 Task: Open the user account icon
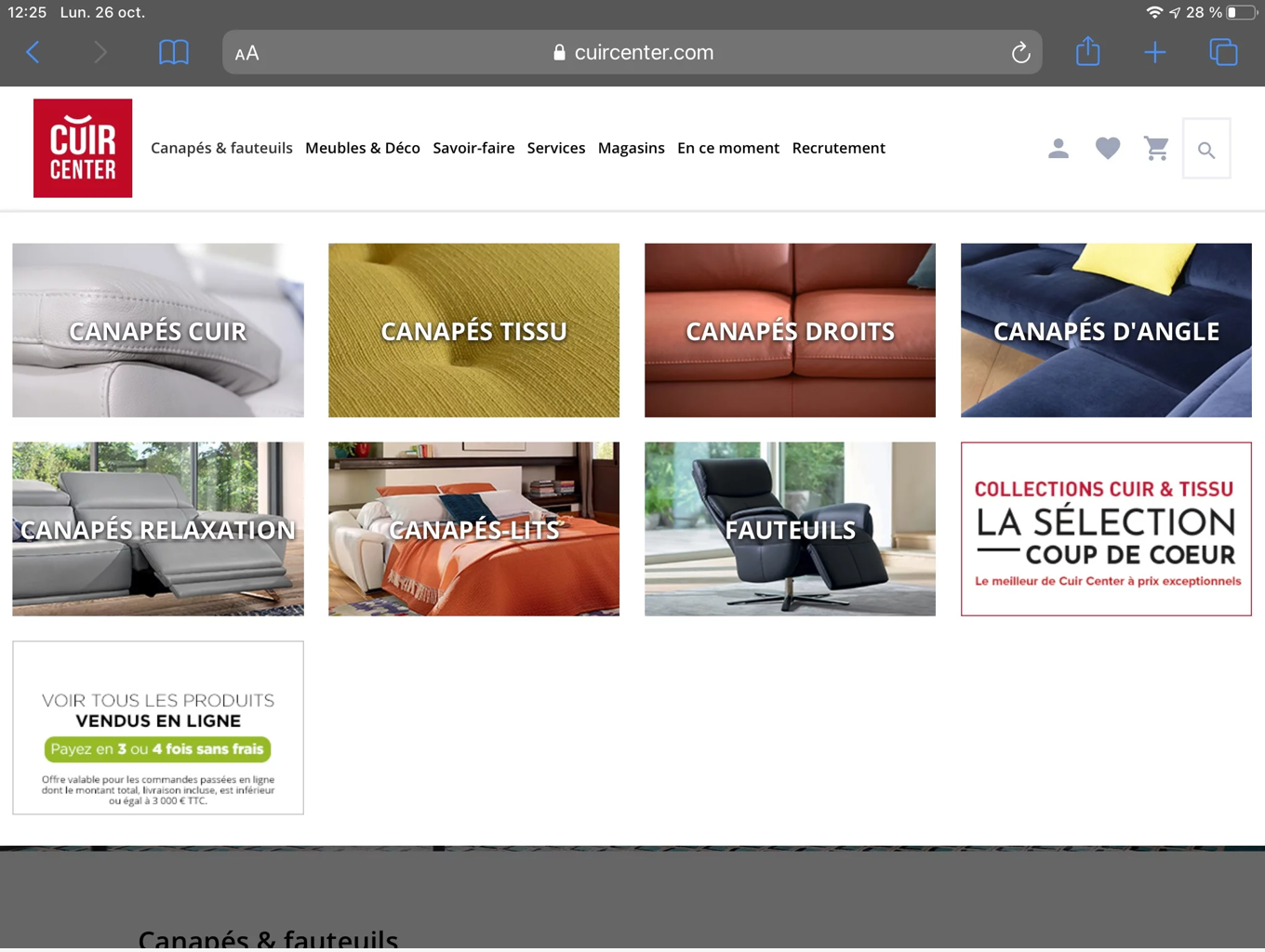coord(1058,149)
